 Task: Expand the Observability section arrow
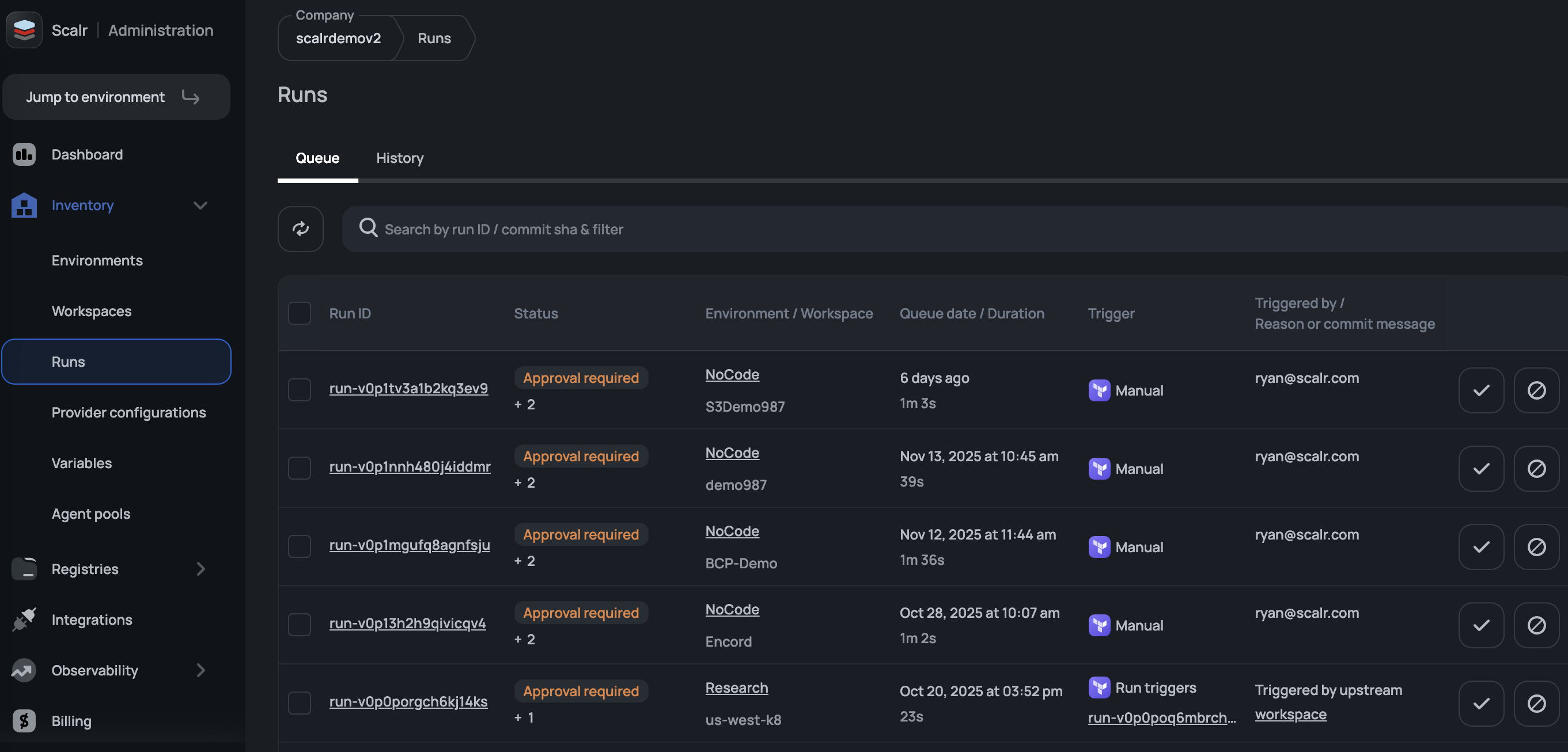click(200, 670)
